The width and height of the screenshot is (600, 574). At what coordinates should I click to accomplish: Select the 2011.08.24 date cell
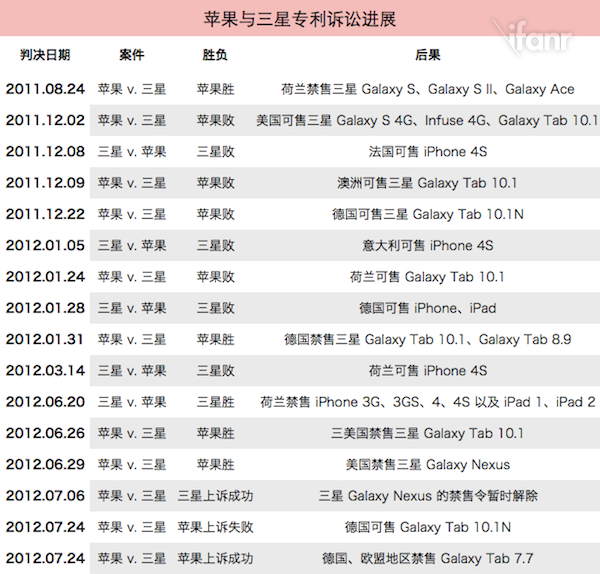(45, 89)
